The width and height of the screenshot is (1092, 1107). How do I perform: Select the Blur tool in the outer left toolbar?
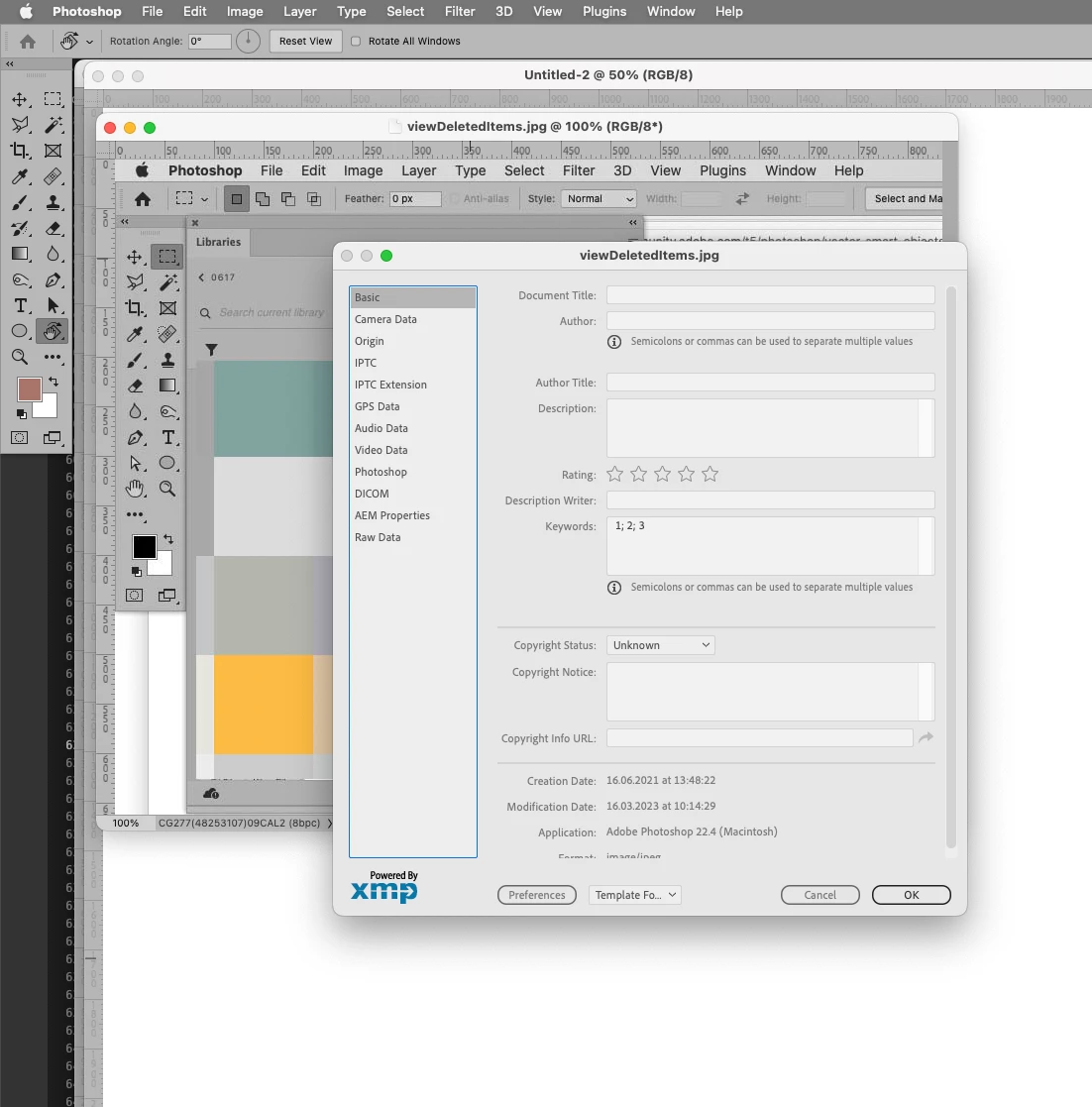53,254
